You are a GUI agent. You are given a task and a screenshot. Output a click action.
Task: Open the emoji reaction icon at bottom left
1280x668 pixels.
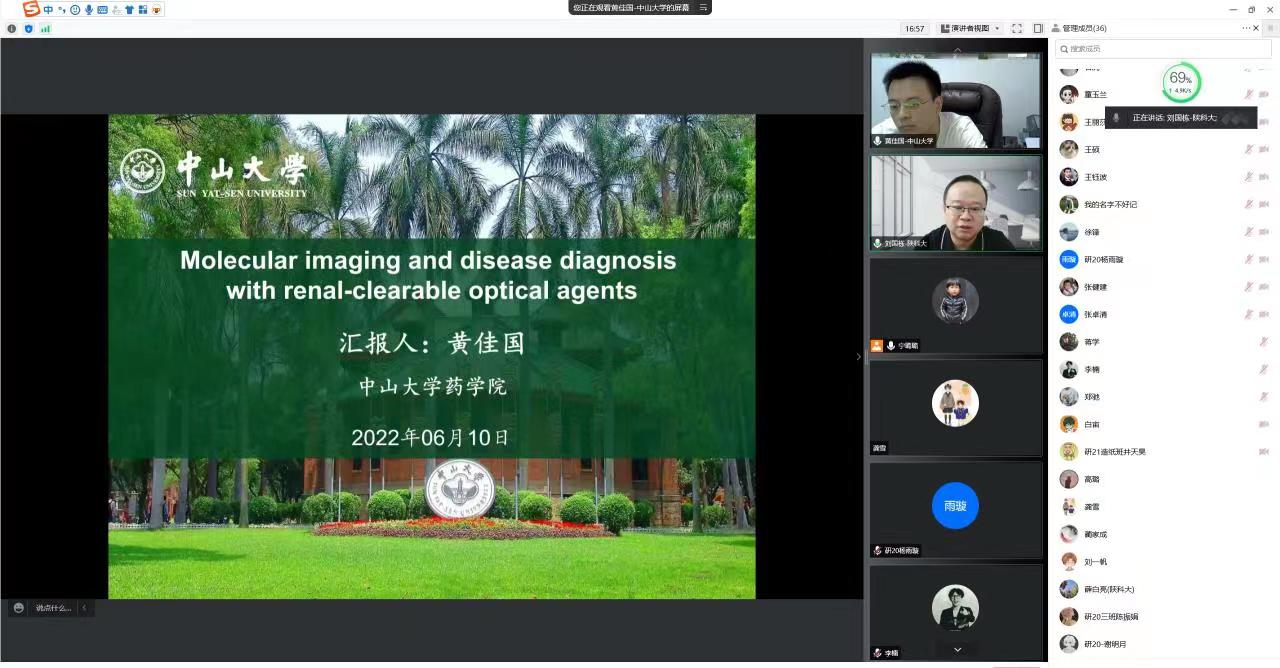click(x=19, y=608)
